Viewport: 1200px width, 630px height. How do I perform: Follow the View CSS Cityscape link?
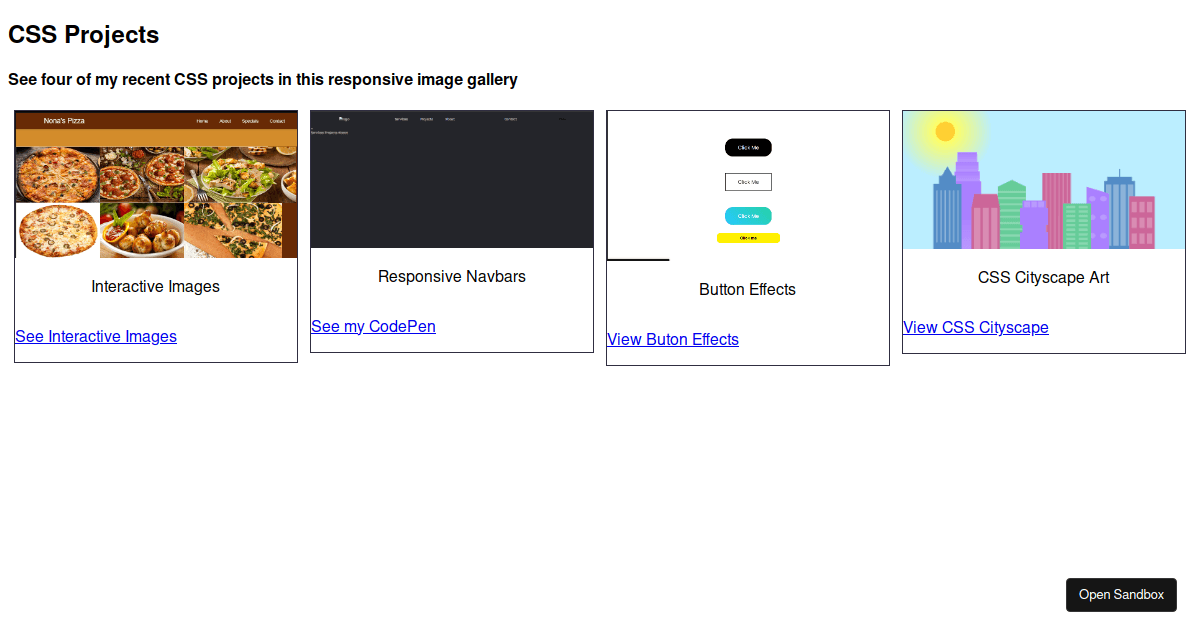975,327
